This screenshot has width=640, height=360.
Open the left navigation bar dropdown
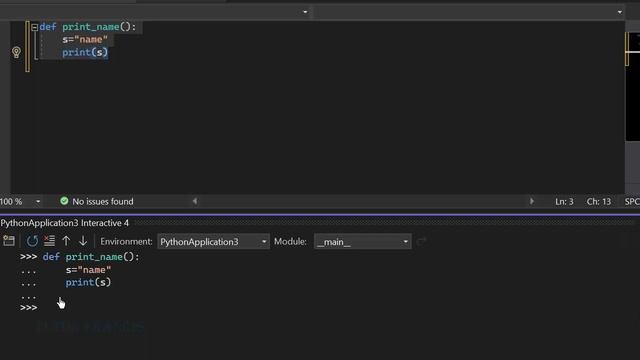tap(305, 12)
